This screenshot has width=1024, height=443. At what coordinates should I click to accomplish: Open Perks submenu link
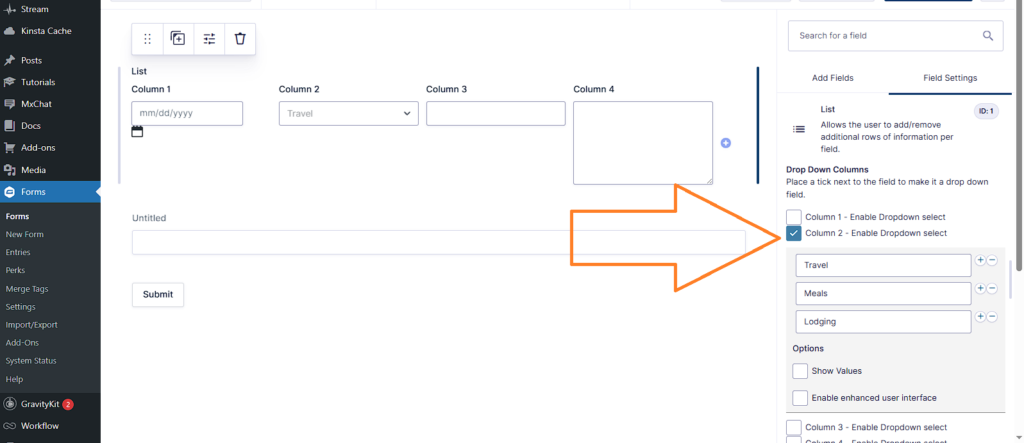[14, 270]
